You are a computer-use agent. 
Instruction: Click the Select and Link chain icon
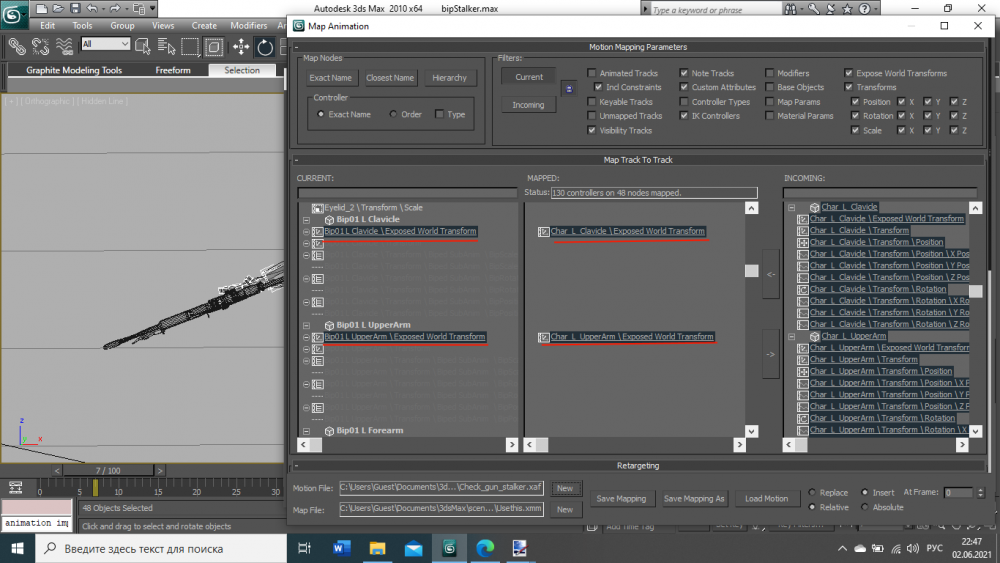click(x=16, y=46)
